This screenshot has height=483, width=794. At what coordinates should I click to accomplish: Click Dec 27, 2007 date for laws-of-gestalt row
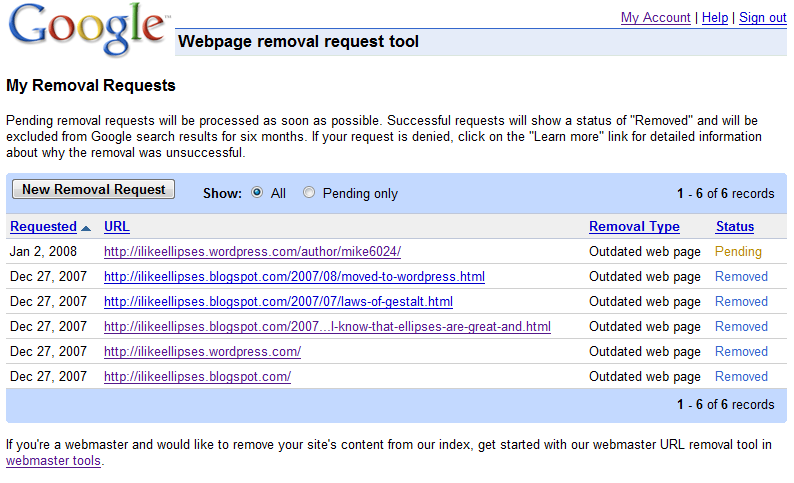(x=49, y=302)
